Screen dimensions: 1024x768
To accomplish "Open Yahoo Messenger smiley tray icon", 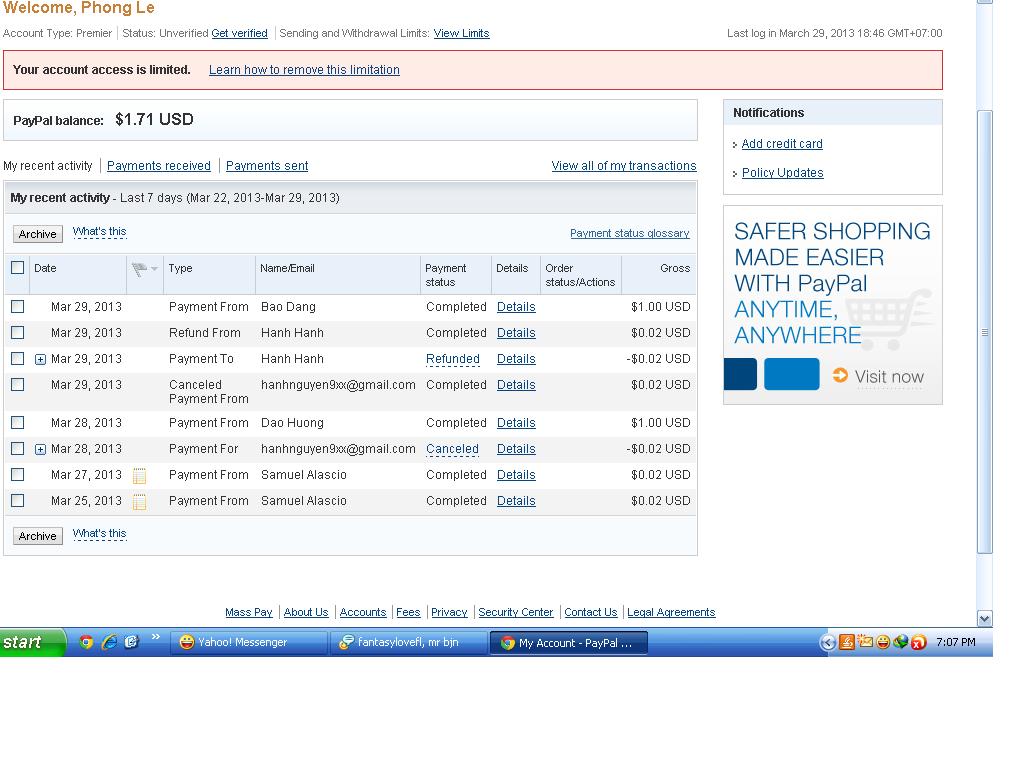I will (x=883, y=642).
